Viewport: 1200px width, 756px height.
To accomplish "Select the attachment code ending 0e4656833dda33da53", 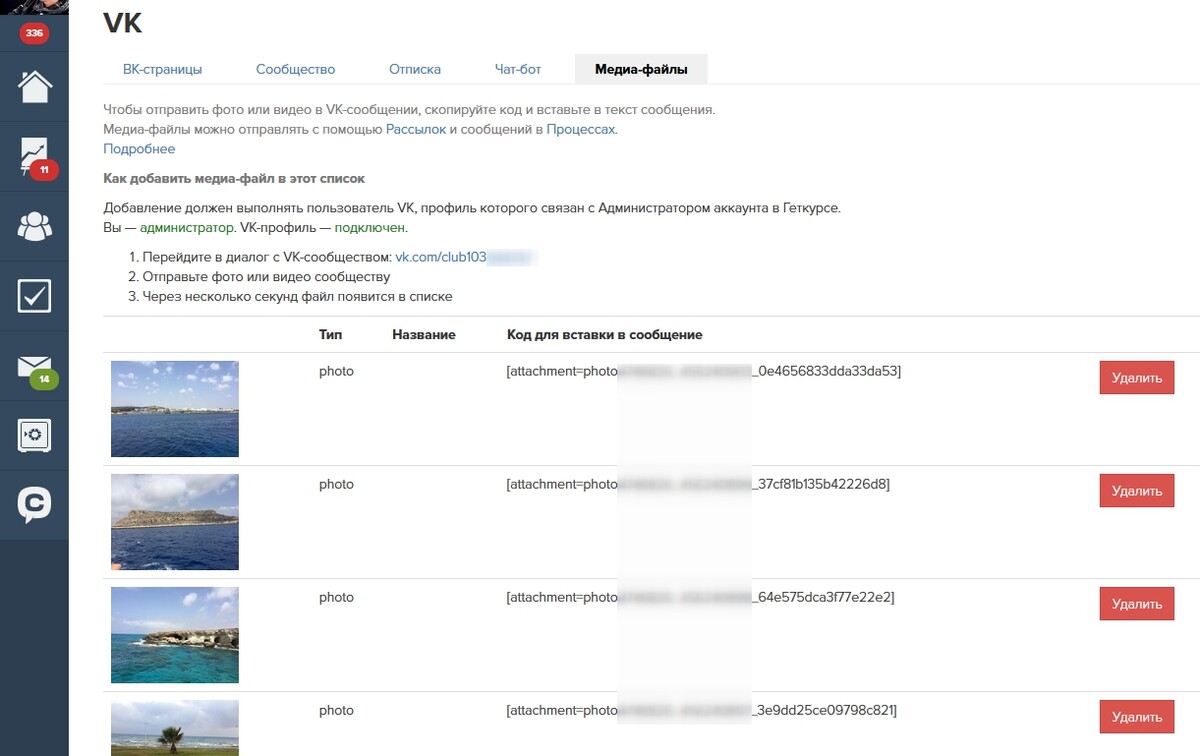I will 704,371.
